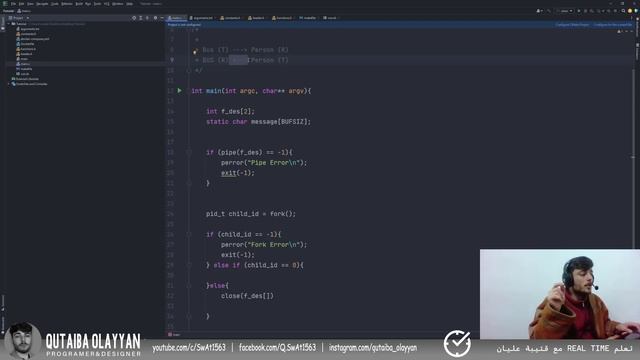Fold the block comment ending at */
The image size is (640, 360).
coord(189,70)
